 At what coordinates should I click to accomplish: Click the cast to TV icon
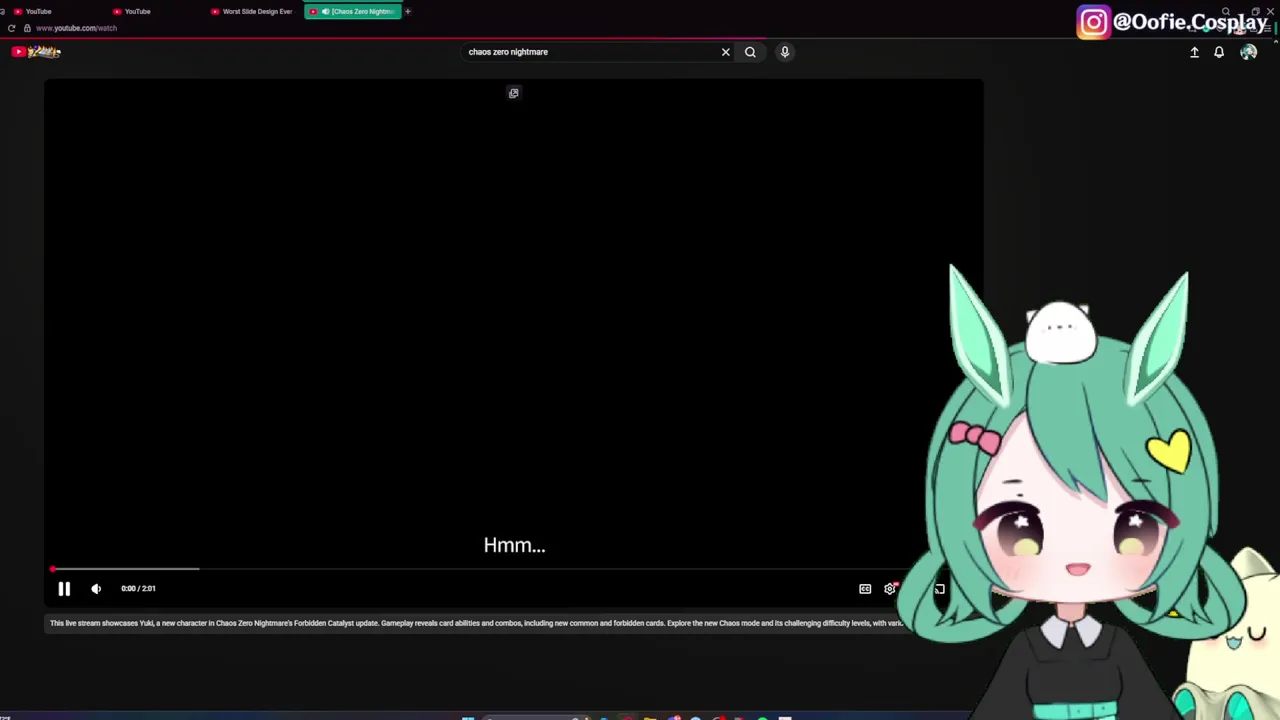[939, 589]
